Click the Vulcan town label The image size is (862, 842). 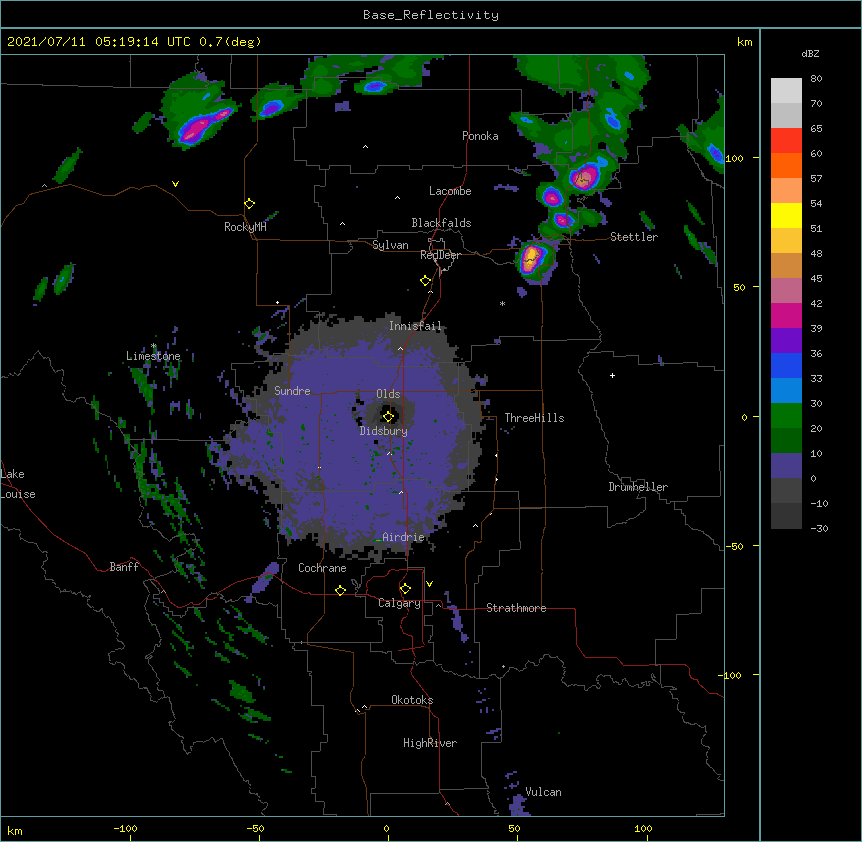click(543, 792)
